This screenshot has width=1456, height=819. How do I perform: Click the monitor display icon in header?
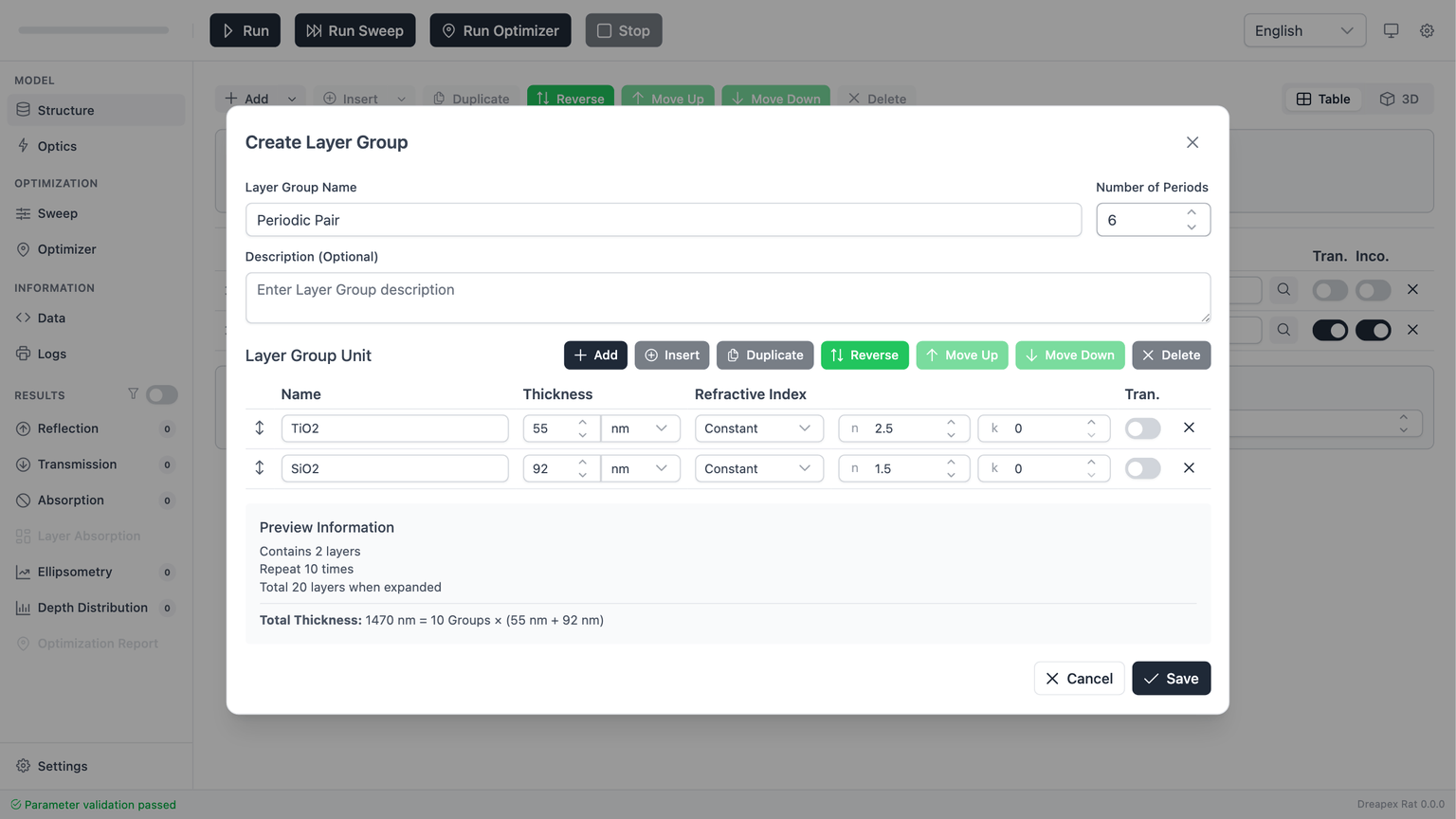[x=1391, y=30]
